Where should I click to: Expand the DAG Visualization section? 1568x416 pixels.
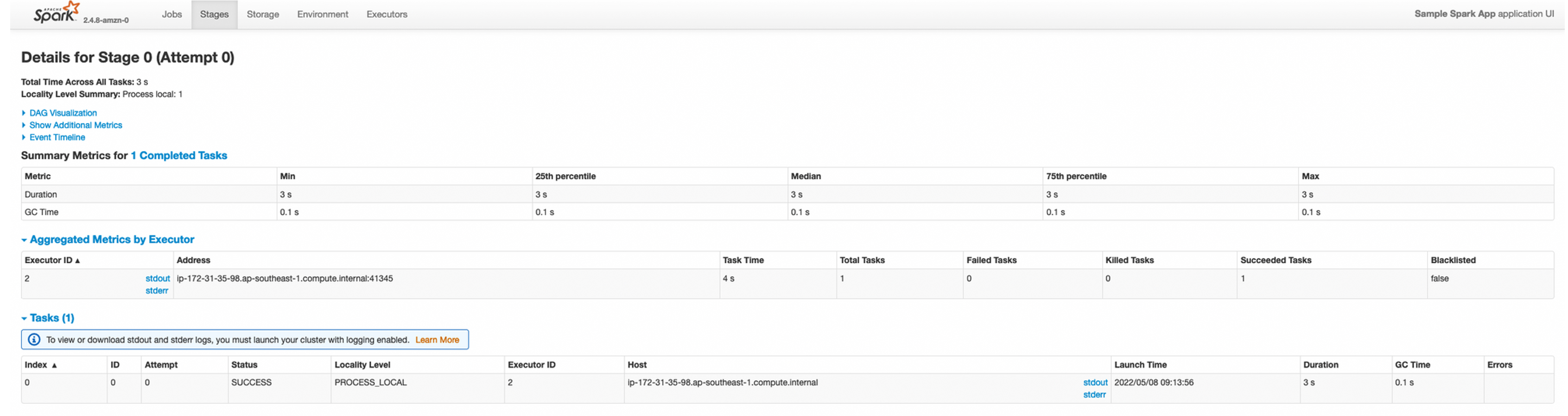[x=63, y=113]
